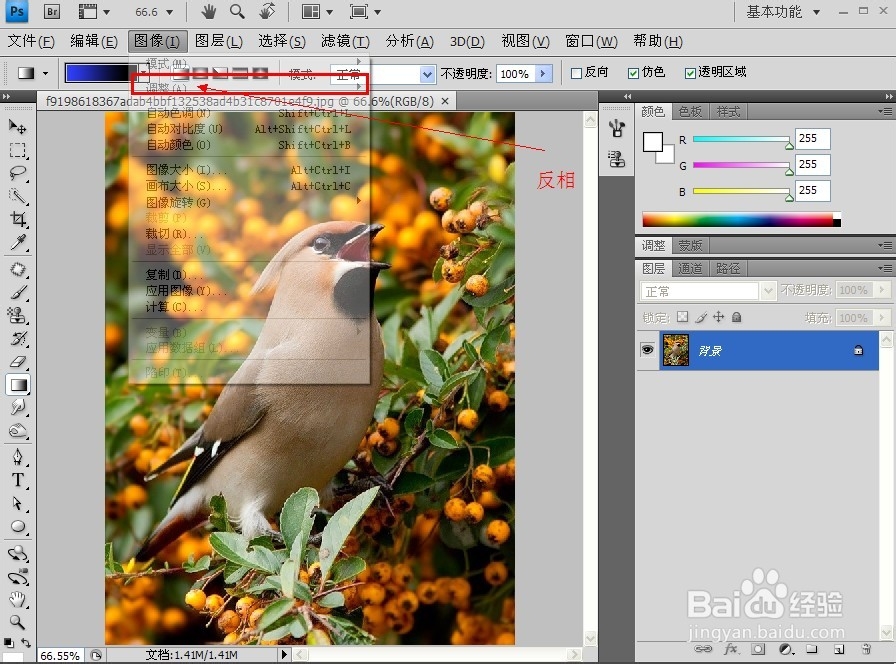The width and height of the screenshot is (896, 664).
Task: Select the Zoom tool in toolbox
Action: pos(18,622)
